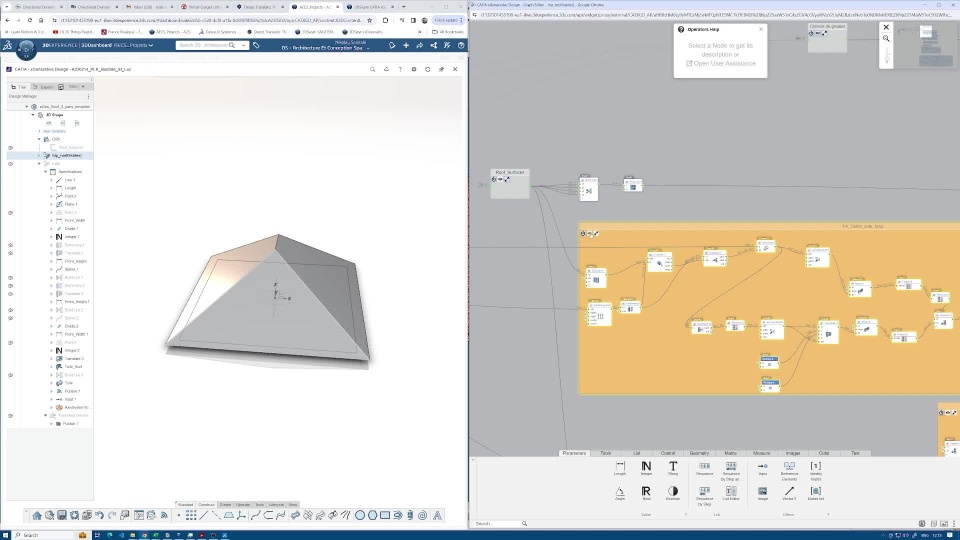Add the Reference Elements node
Screen dimensions: 960x540
789,470
